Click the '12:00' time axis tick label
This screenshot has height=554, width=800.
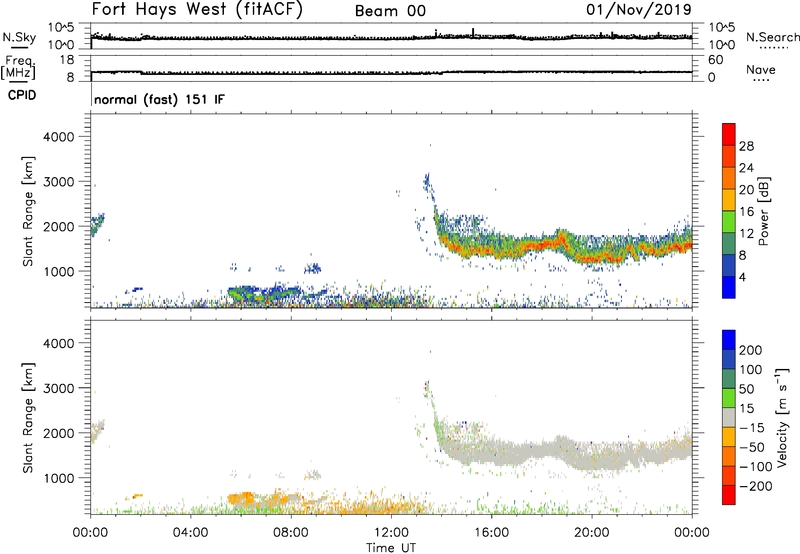point(391,533)
